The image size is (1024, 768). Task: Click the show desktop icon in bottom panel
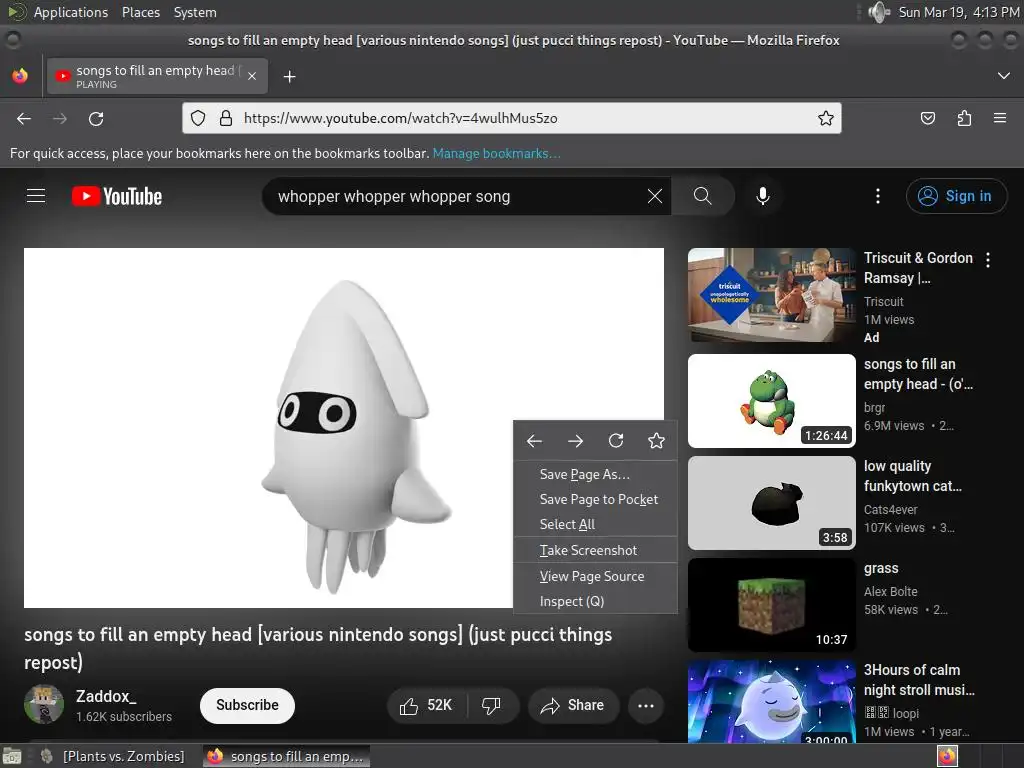pos(12,756)
